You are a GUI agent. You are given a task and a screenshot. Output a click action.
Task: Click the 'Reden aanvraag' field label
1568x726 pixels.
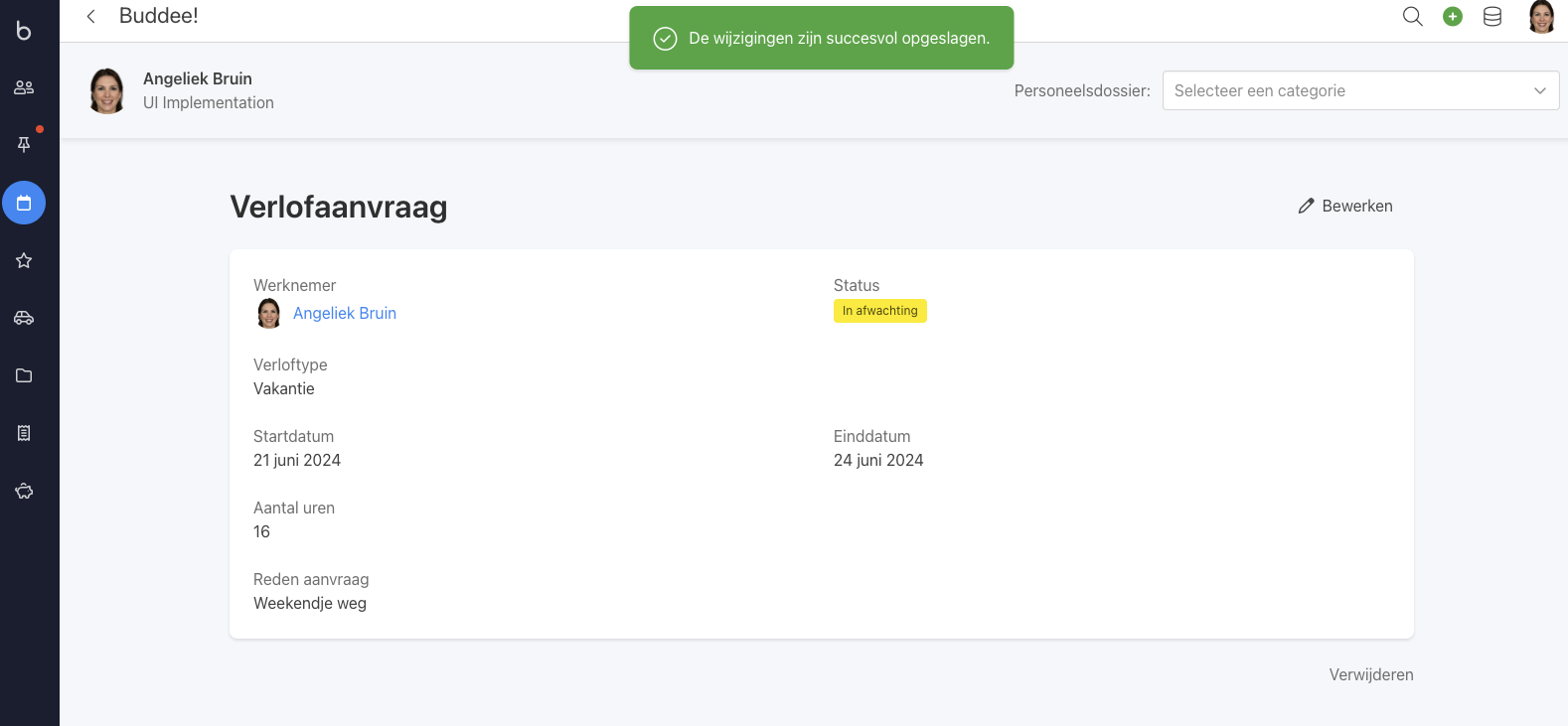pyautogui.click(x=311, y=579)
